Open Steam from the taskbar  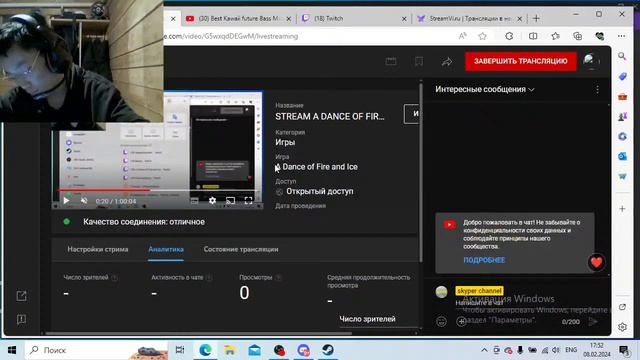[327, 350]
